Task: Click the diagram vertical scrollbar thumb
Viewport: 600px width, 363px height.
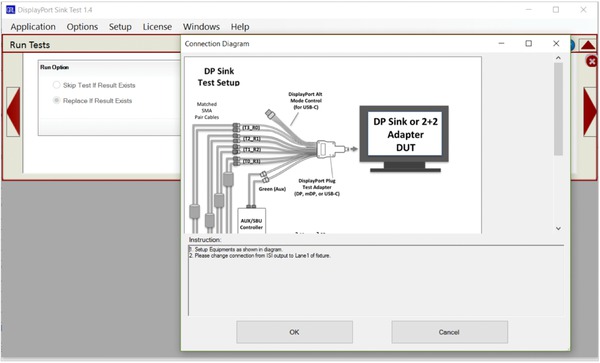Action: [x=558, y=109]
